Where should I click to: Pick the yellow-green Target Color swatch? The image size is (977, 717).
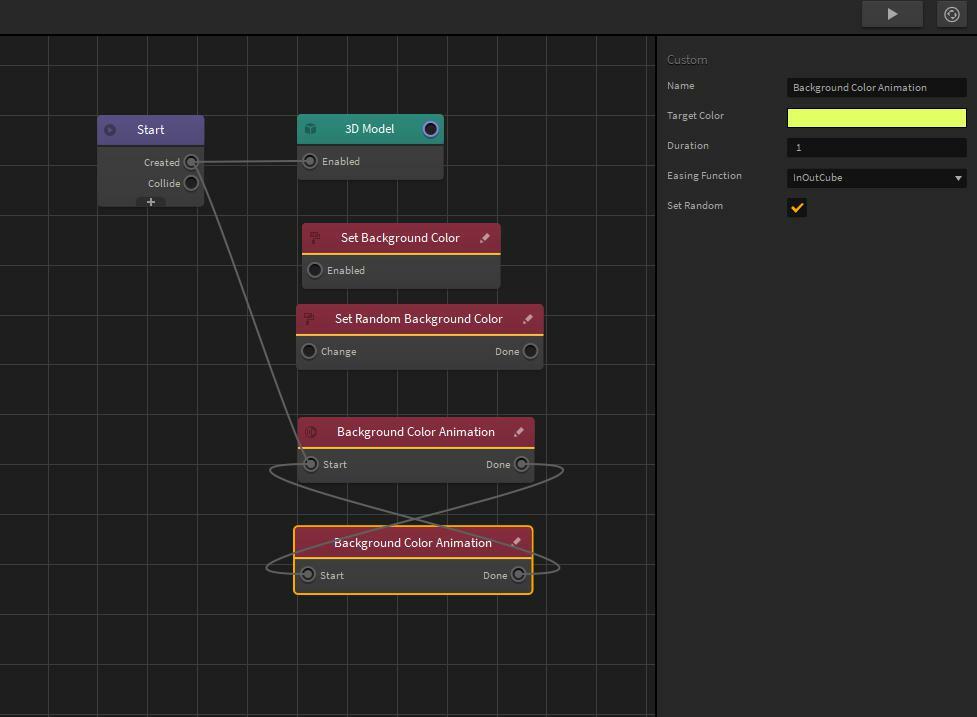tap(876, 117)
